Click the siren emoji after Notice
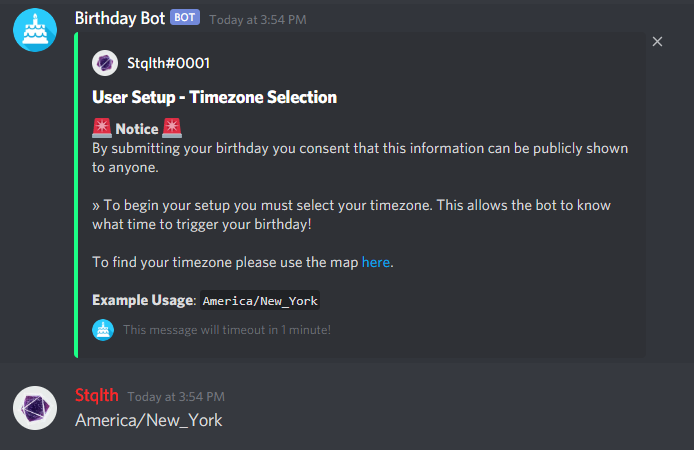694x450 pixels. 174,128
